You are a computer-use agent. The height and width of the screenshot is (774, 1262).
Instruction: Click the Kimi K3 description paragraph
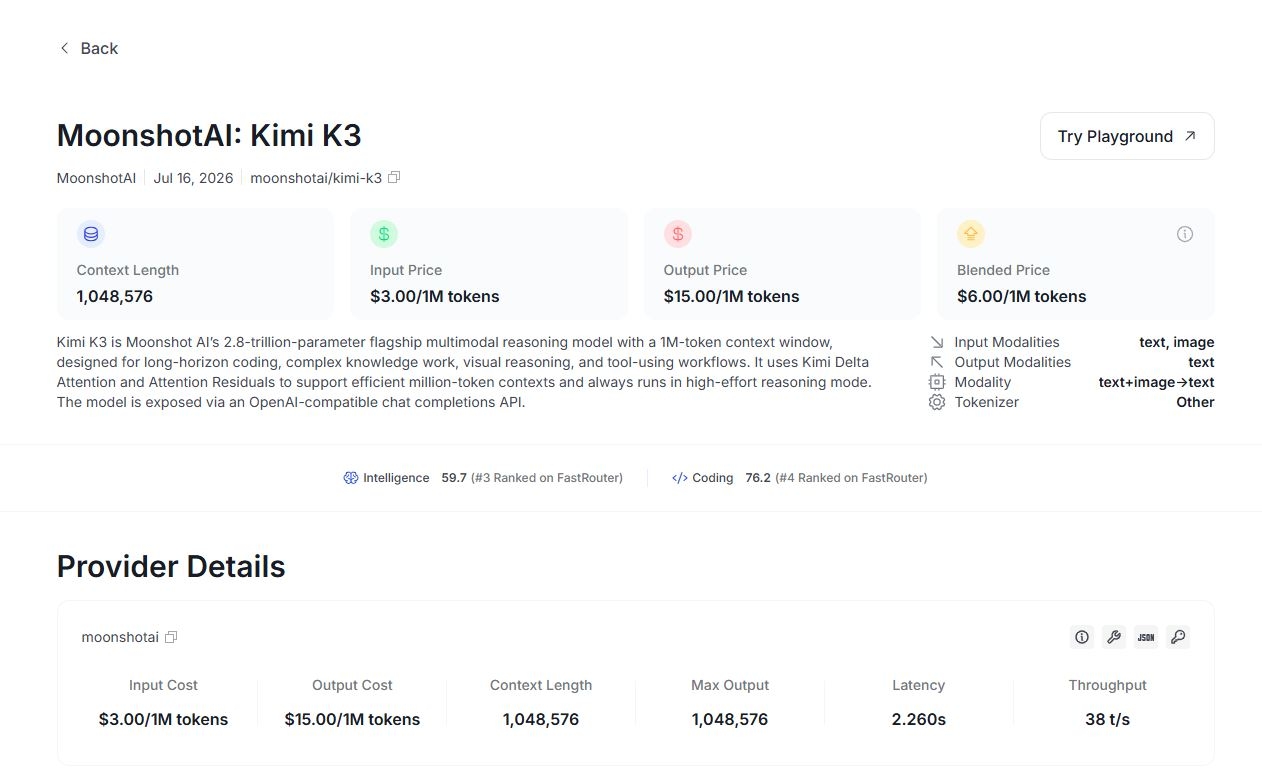click(465, 372)
